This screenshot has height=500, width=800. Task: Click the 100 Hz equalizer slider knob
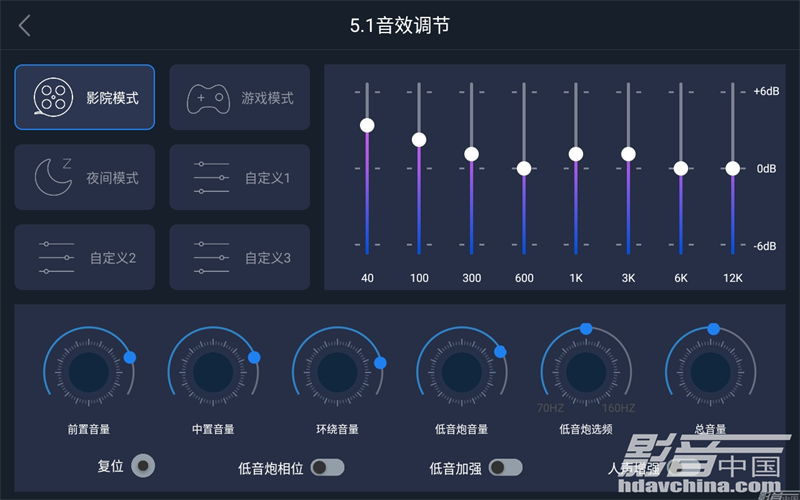(x=419, y=139)
